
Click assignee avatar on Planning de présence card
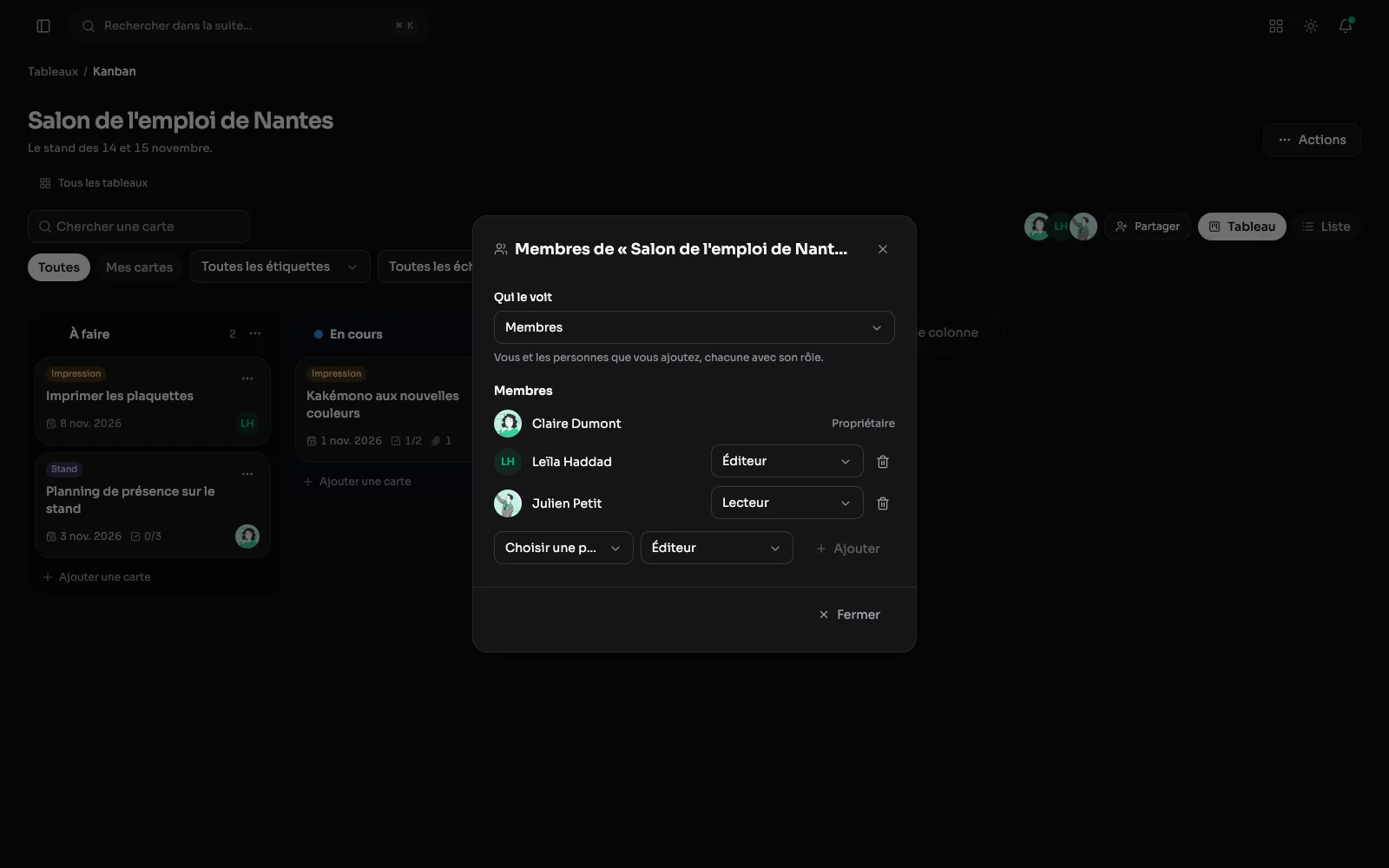click(247, 536)
